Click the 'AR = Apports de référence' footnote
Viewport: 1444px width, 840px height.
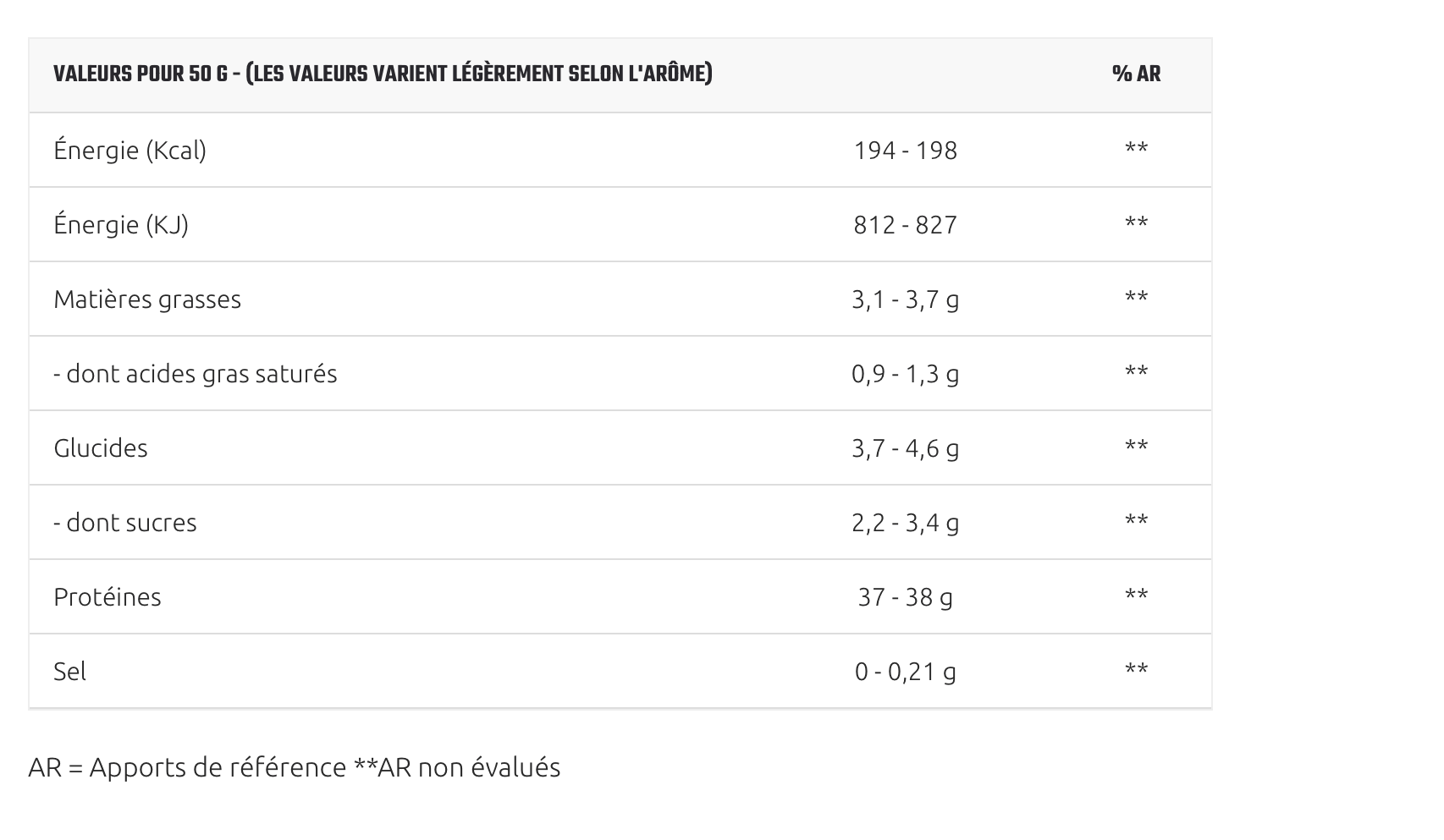click(187, 767)
